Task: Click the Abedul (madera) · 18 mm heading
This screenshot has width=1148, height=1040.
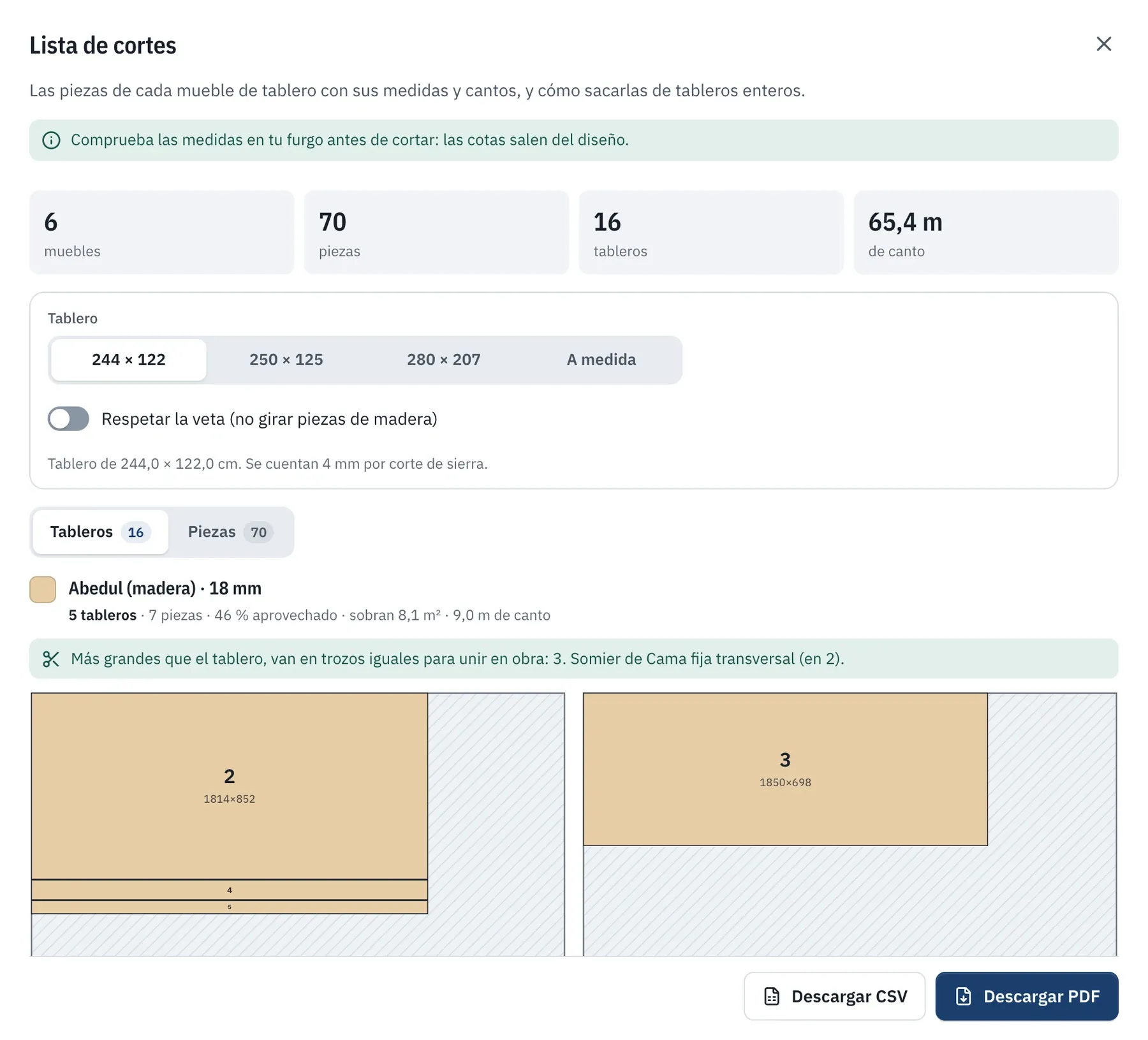Action: (x=165, y=589)
